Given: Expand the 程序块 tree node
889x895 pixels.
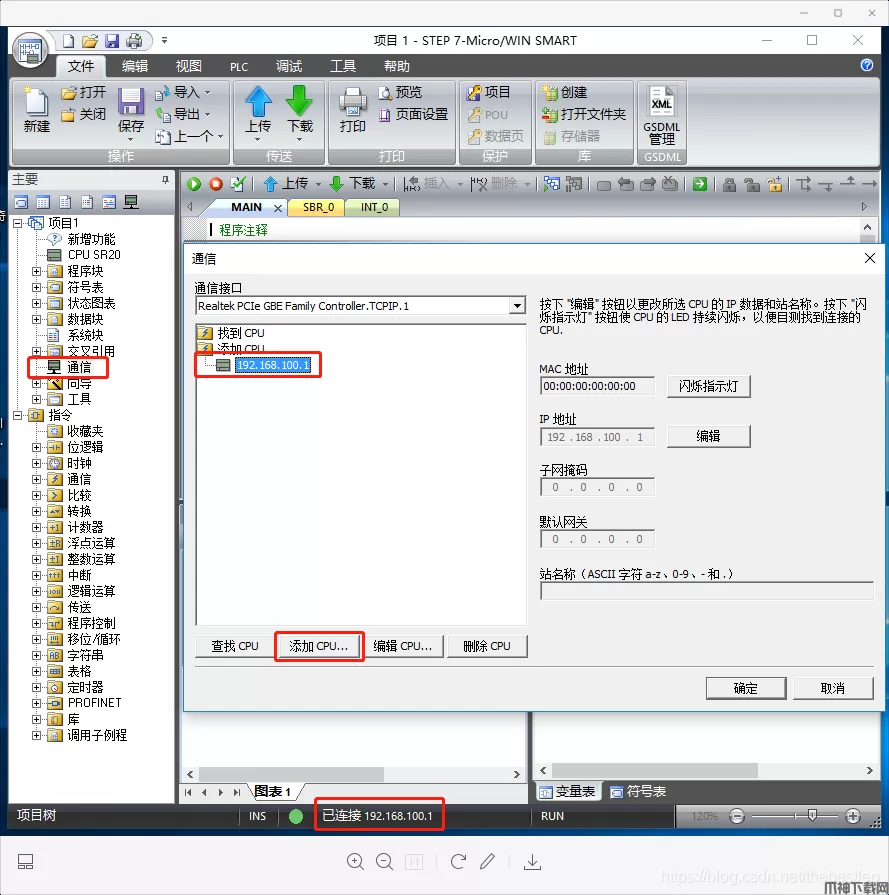Looking at the screenshot, I should click(37, 271).
